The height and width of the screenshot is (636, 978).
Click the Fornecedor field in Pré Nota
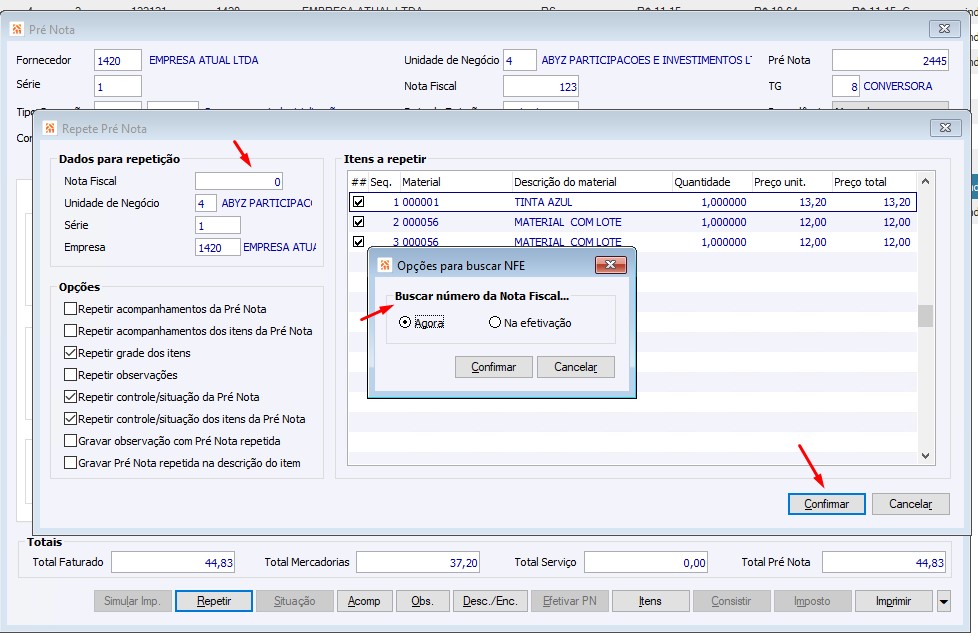118,60
